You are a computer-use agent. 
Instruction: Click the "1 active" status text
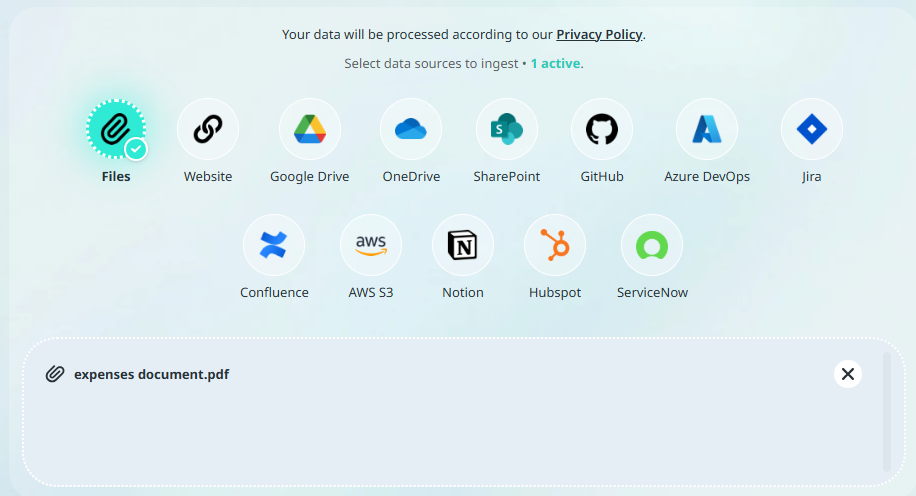point(555,63)
